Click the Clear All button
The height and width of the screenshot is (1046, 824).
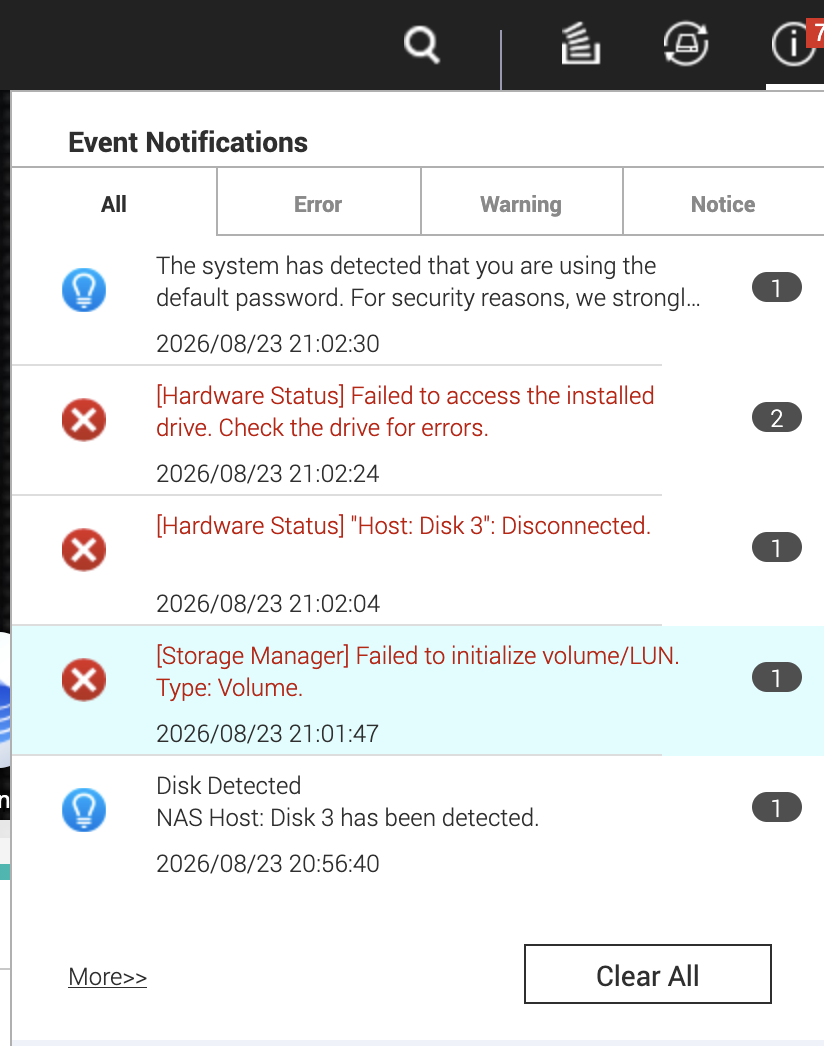647,974
